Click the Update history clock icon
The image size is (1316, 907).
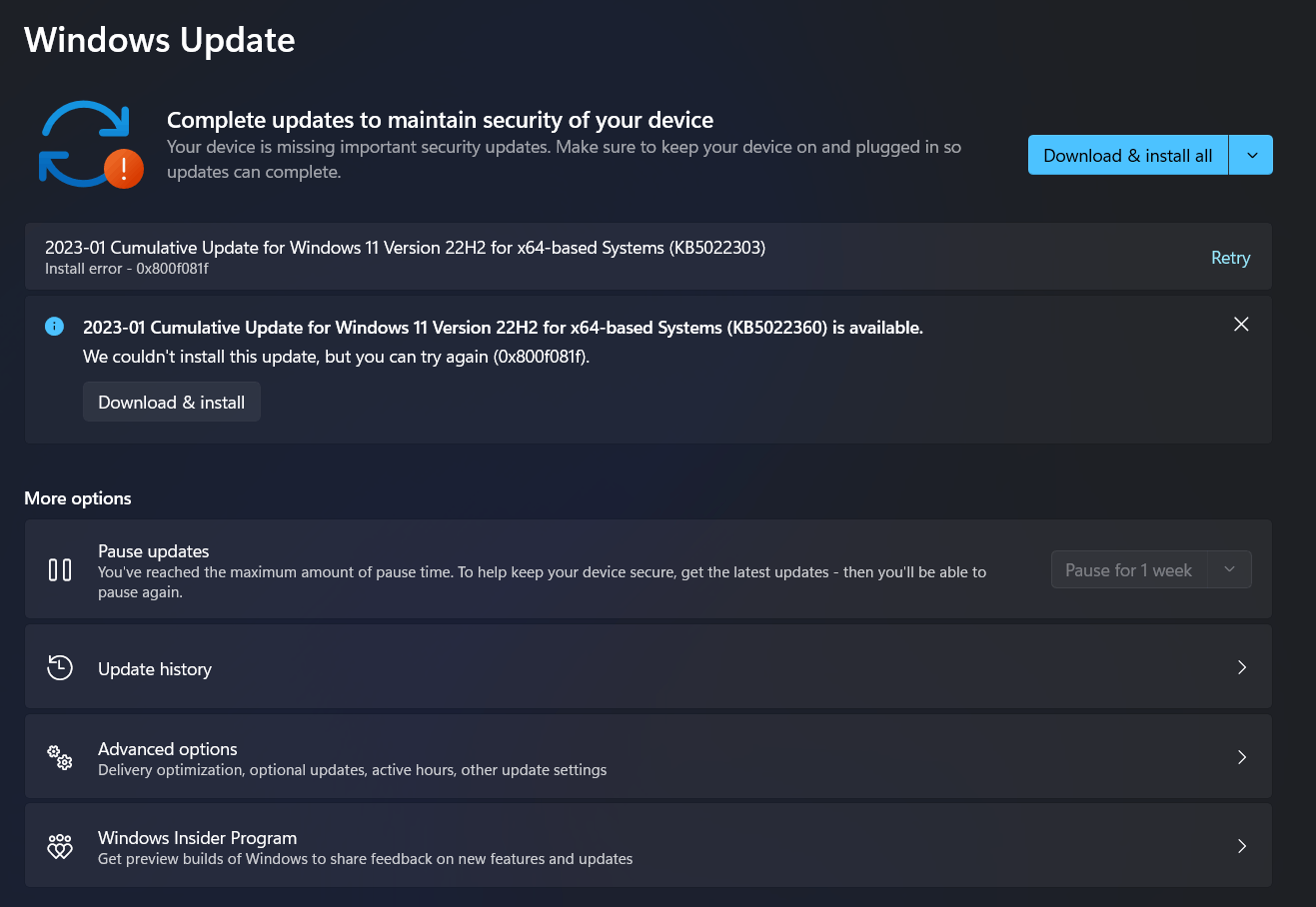click(60, 667)
